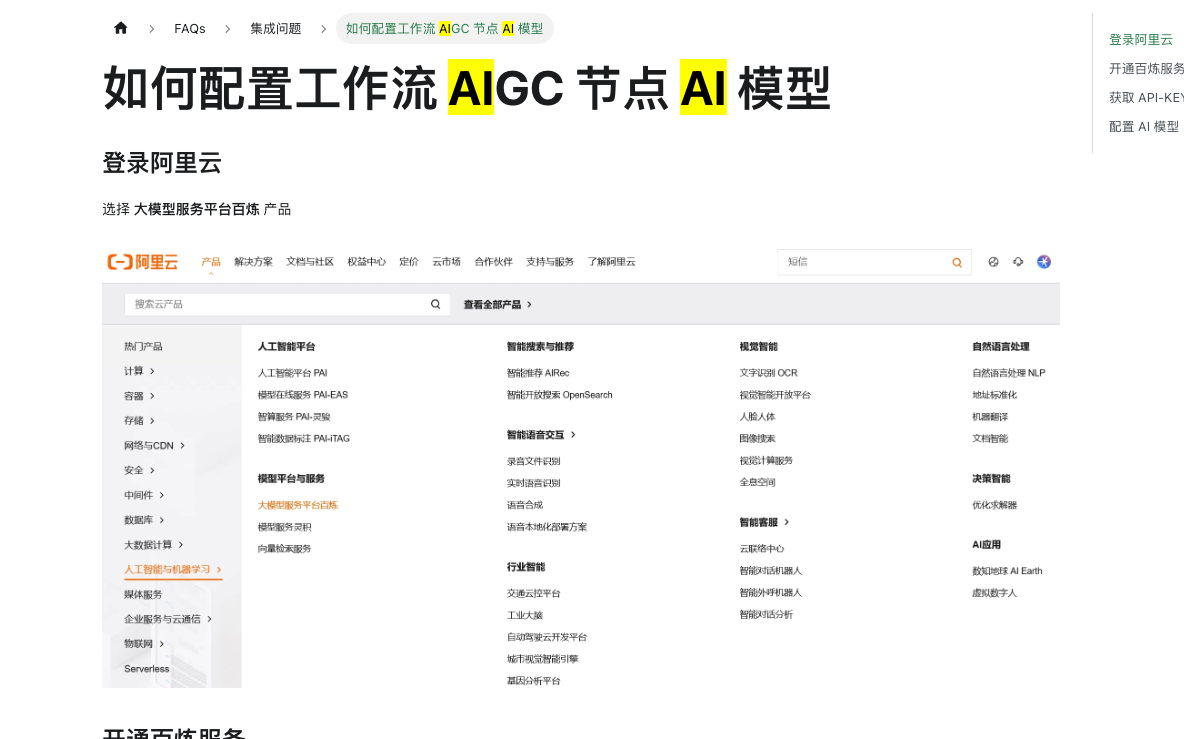This screenshot has height=739, width=1184.
Task: Open 集成问题 breadcrumb link
Action: pyautogui.click(x=276, y=29)
